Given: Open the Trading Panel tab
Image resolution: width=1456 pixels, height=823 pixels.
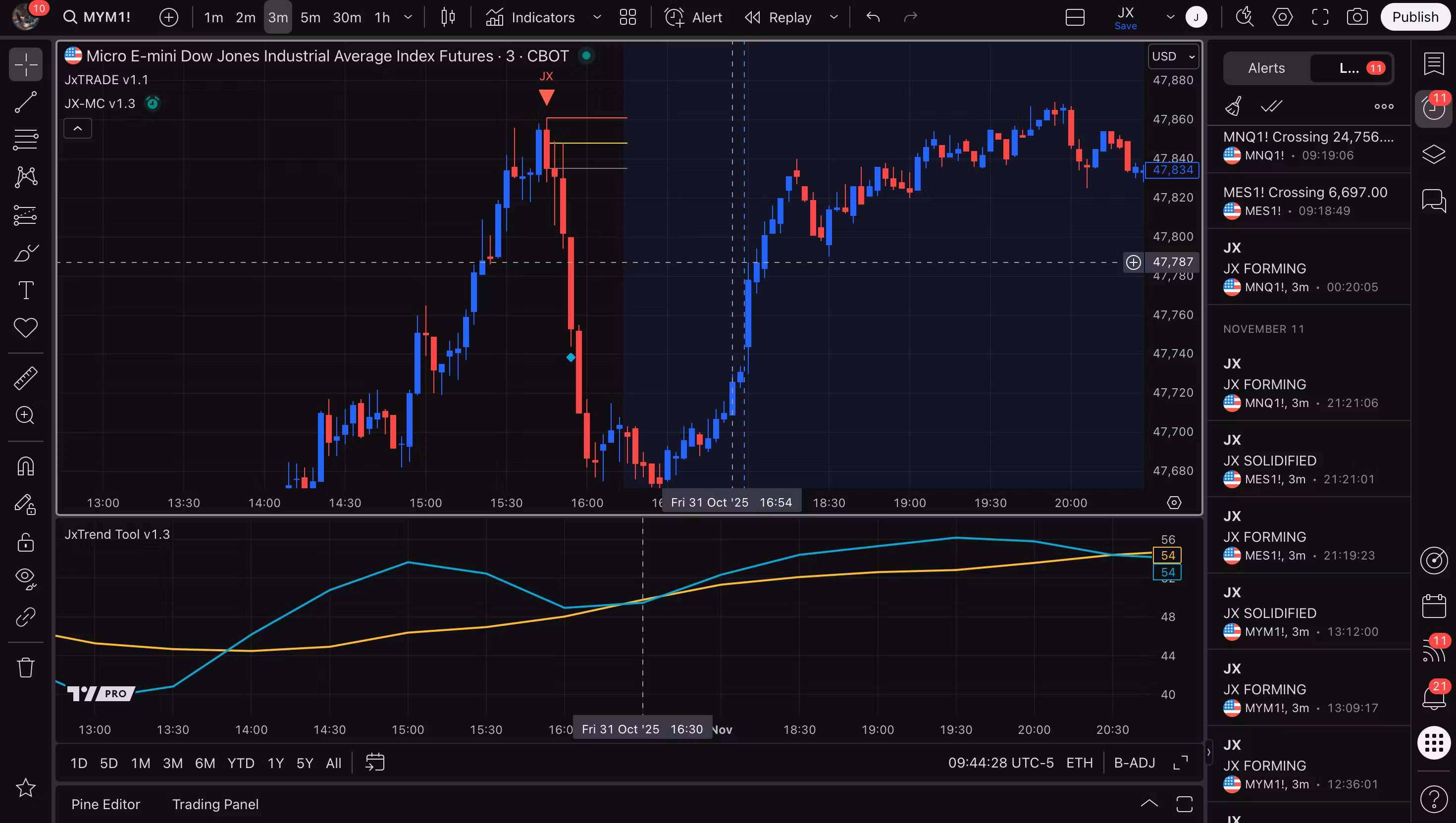Looking at the screenshot, I should pyautogui.click(x=215, y=804).
